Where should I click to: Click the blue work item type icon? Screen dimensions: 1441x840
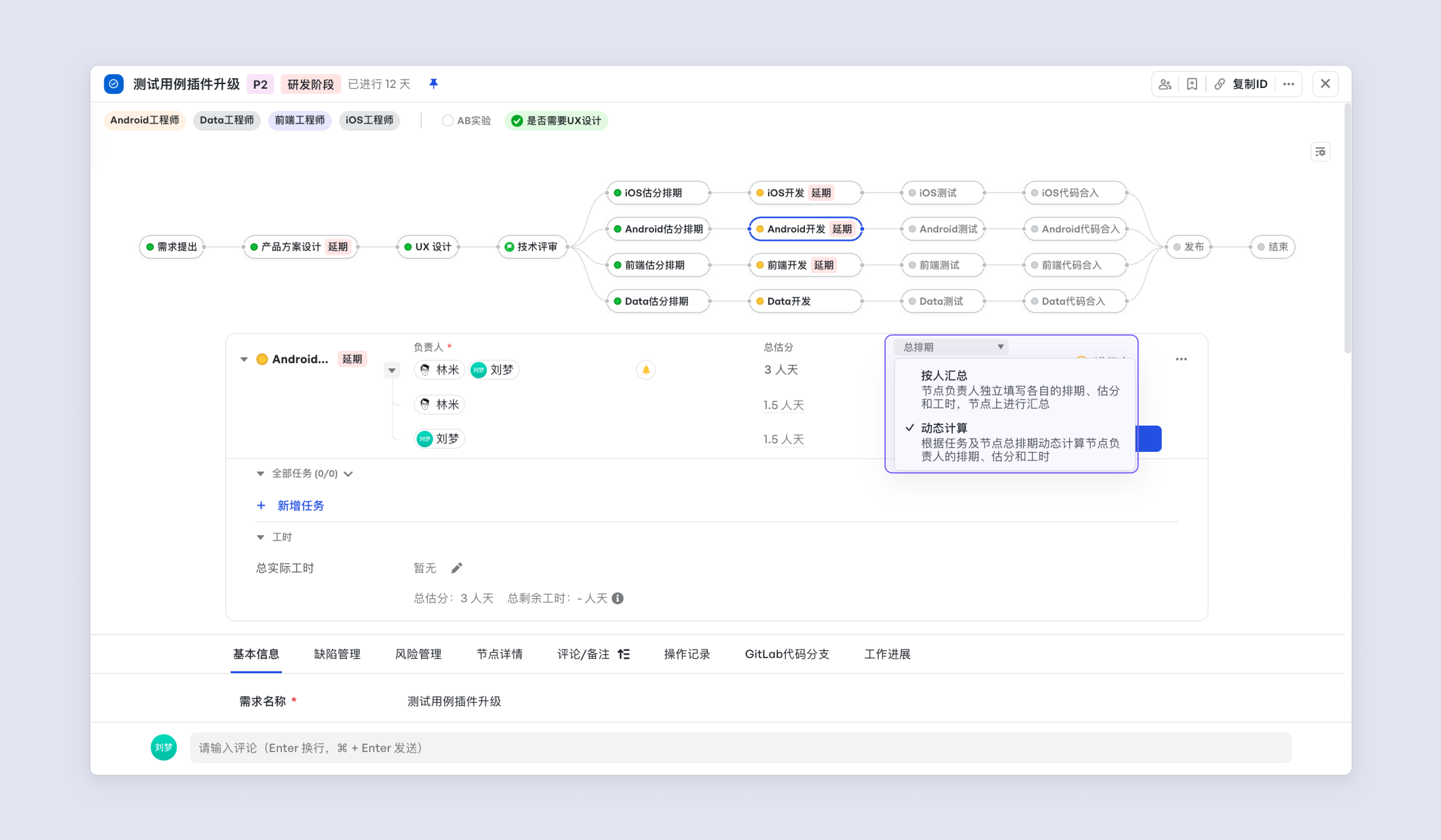point(114,84)
